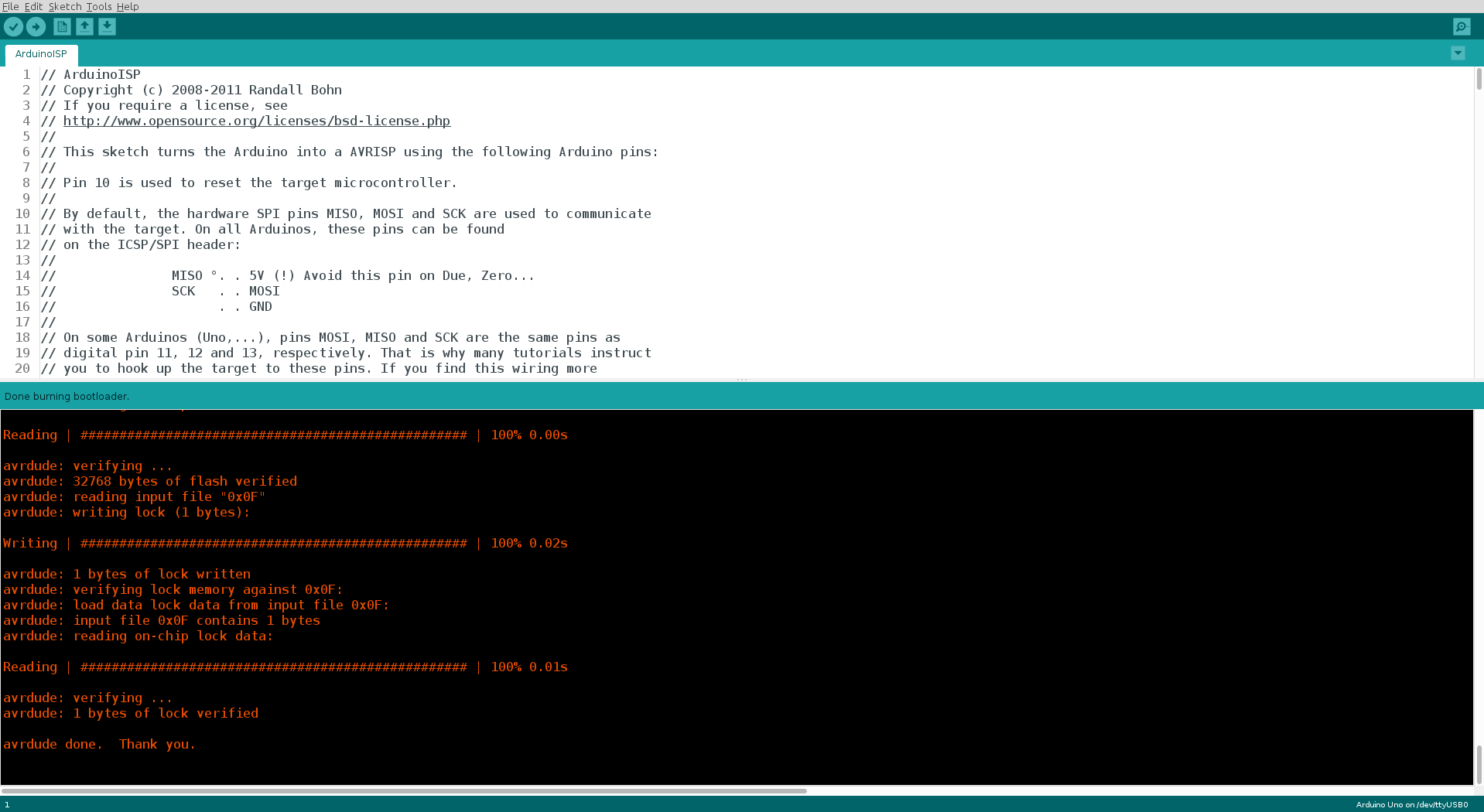Screen dimensions: 1484x812
Task: Click 'verifying lock memory against 0x0F:' line
Action: point(173,589)
